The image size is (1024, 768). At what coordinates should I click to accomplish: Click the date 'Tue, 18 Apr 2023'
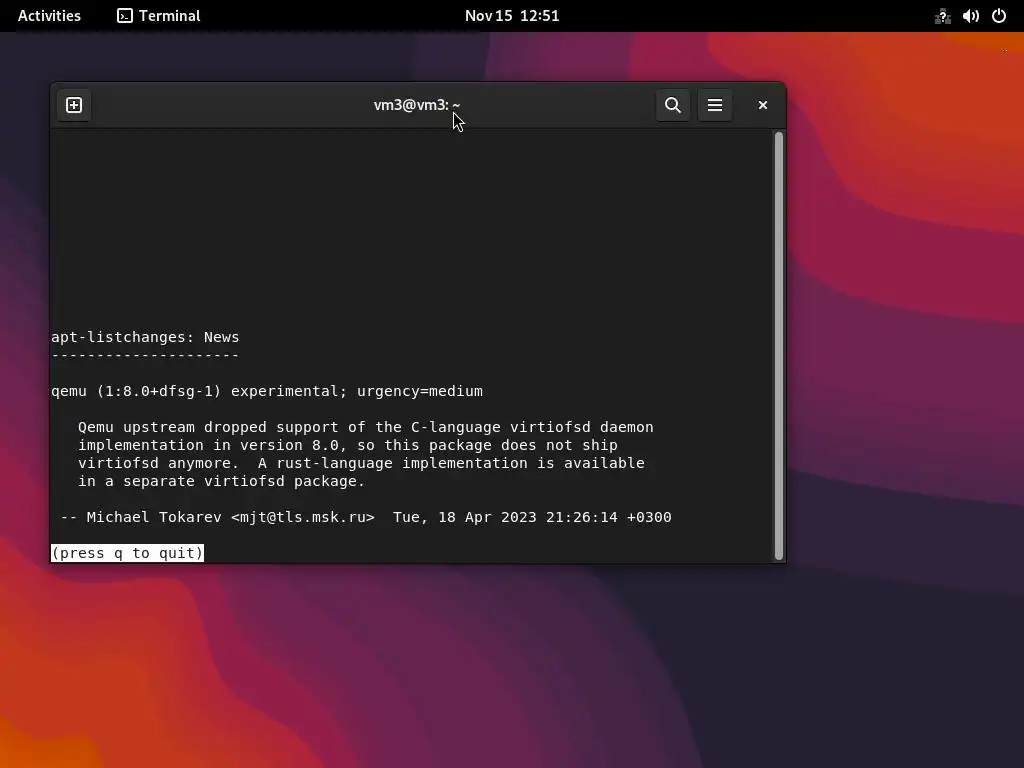point(464,517)
